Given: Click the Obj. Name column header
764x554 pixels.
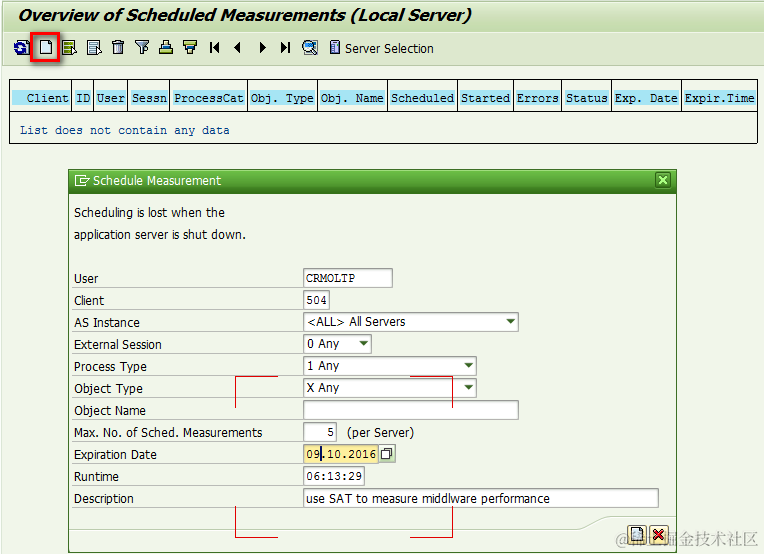Looking at the screenshot, I should pyautogui.click(x=352, y=98).
